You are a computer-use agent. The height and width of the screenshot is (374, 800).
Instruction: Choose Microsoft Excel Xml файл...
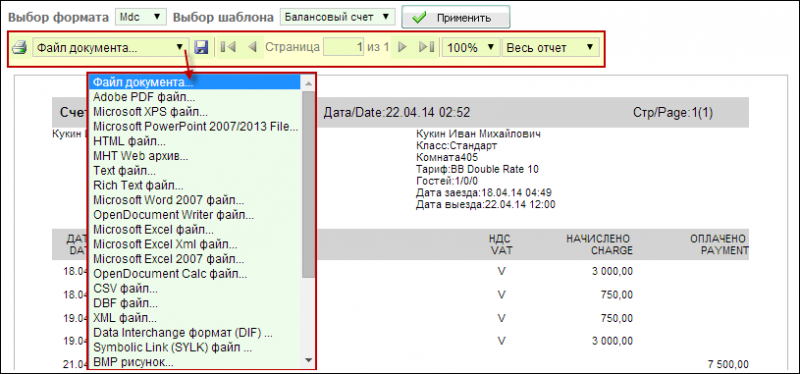coord(195,244)
